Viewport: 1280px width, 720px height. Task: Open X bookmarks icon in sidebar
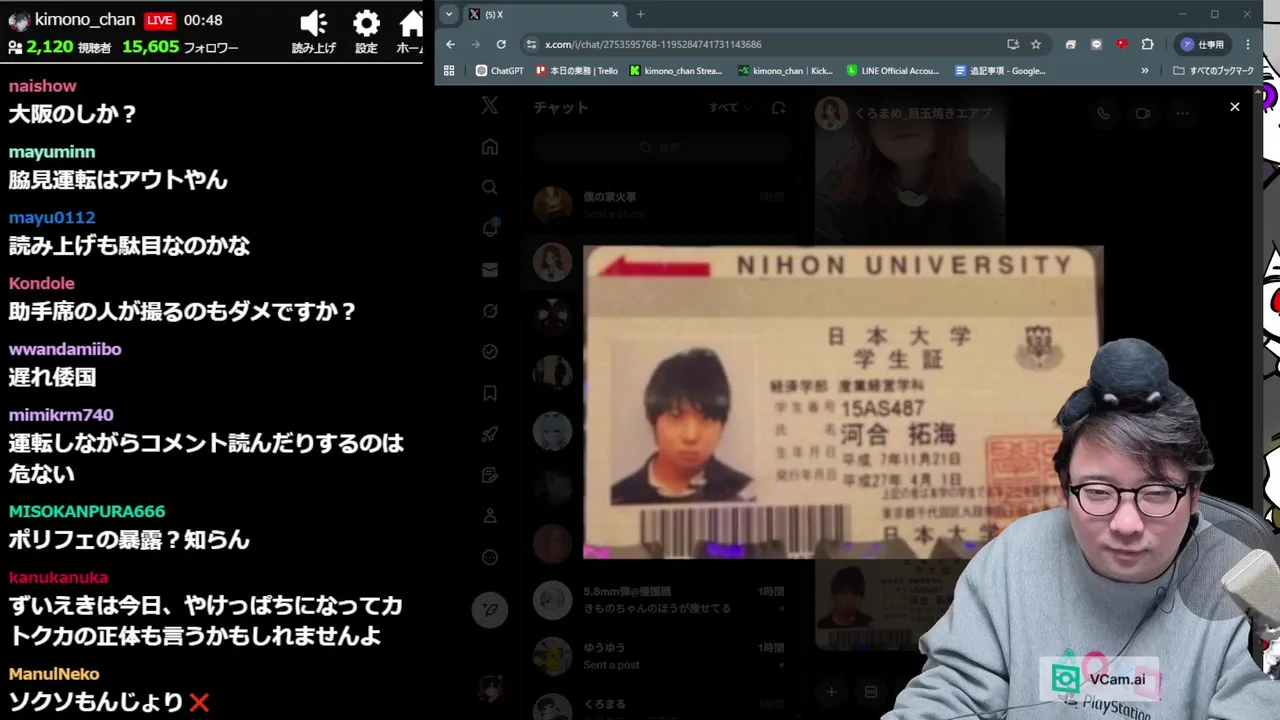click(x=489, y=393)
